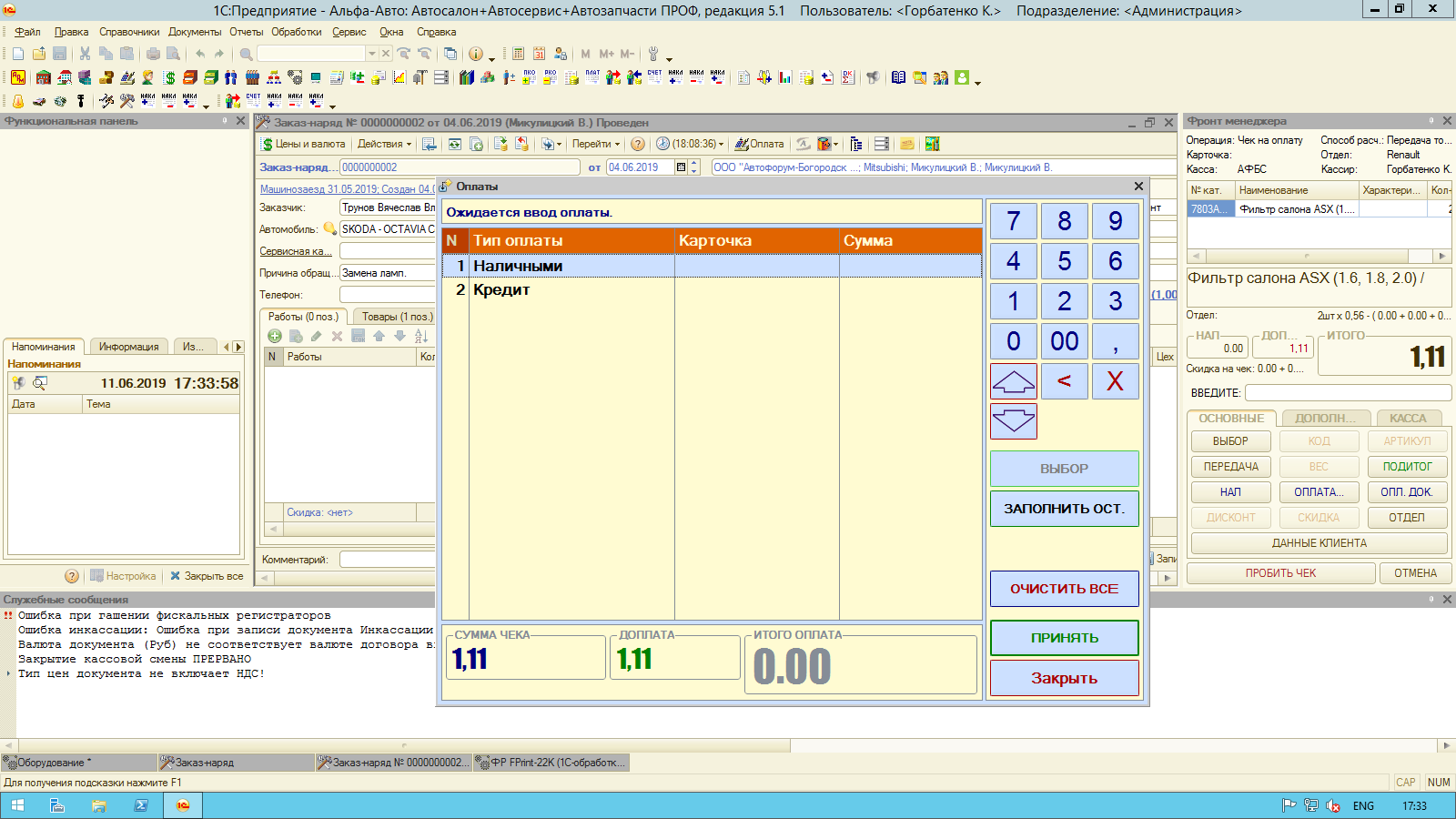Click the open file icon in main toolbar

pyautogui.click(x=39, y=54)
